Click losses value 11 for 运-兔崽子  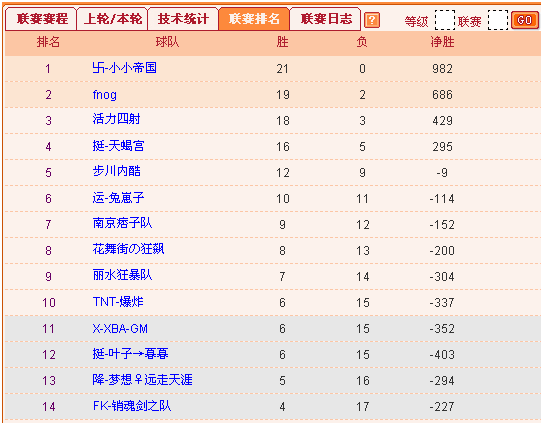click(363, 199)
